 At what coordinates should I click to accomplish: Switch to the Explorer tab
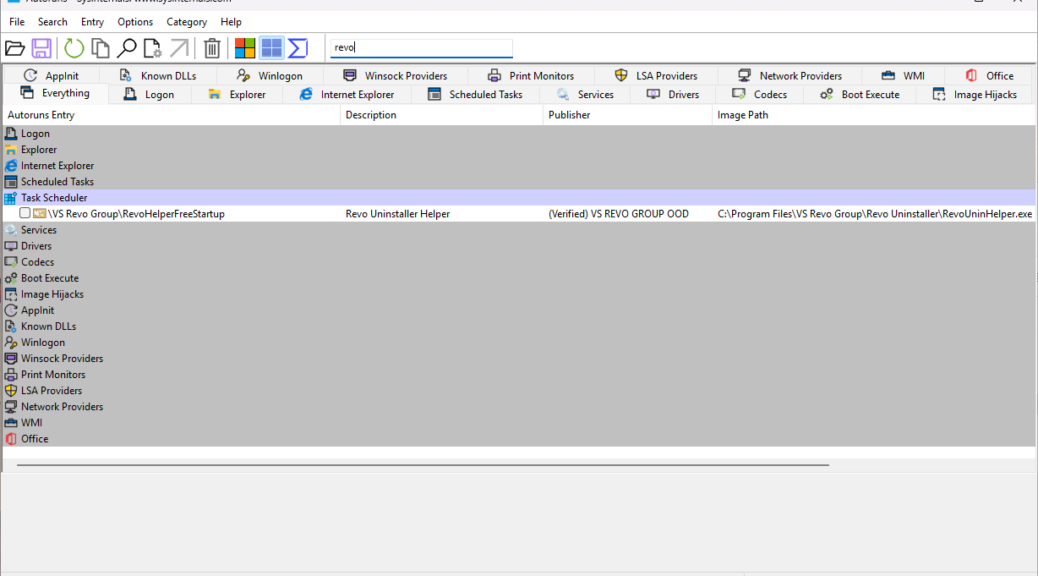tap(237, 94)
